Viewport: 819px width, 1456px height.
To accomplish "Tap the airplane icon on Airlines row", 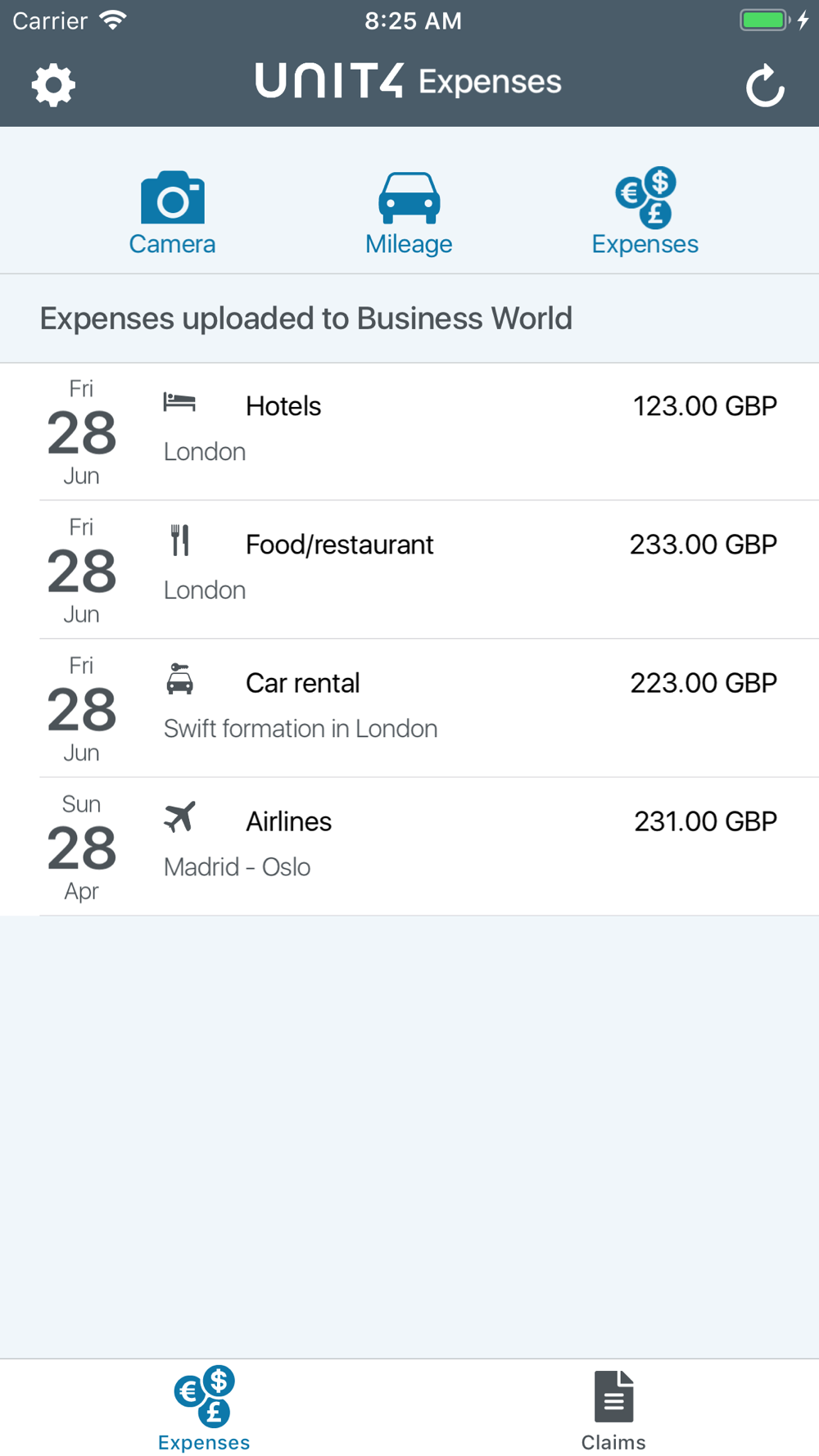I will click(180, 817).
